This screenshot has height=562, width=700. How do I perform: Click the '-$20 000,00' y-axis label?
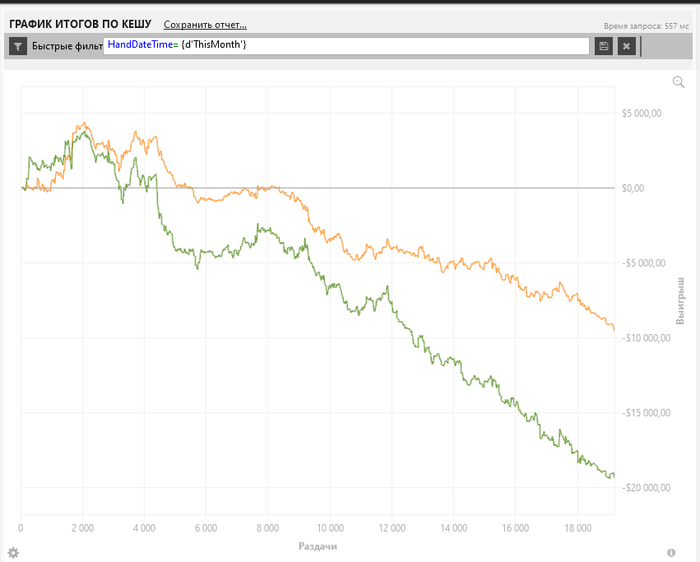click(646, 488)
